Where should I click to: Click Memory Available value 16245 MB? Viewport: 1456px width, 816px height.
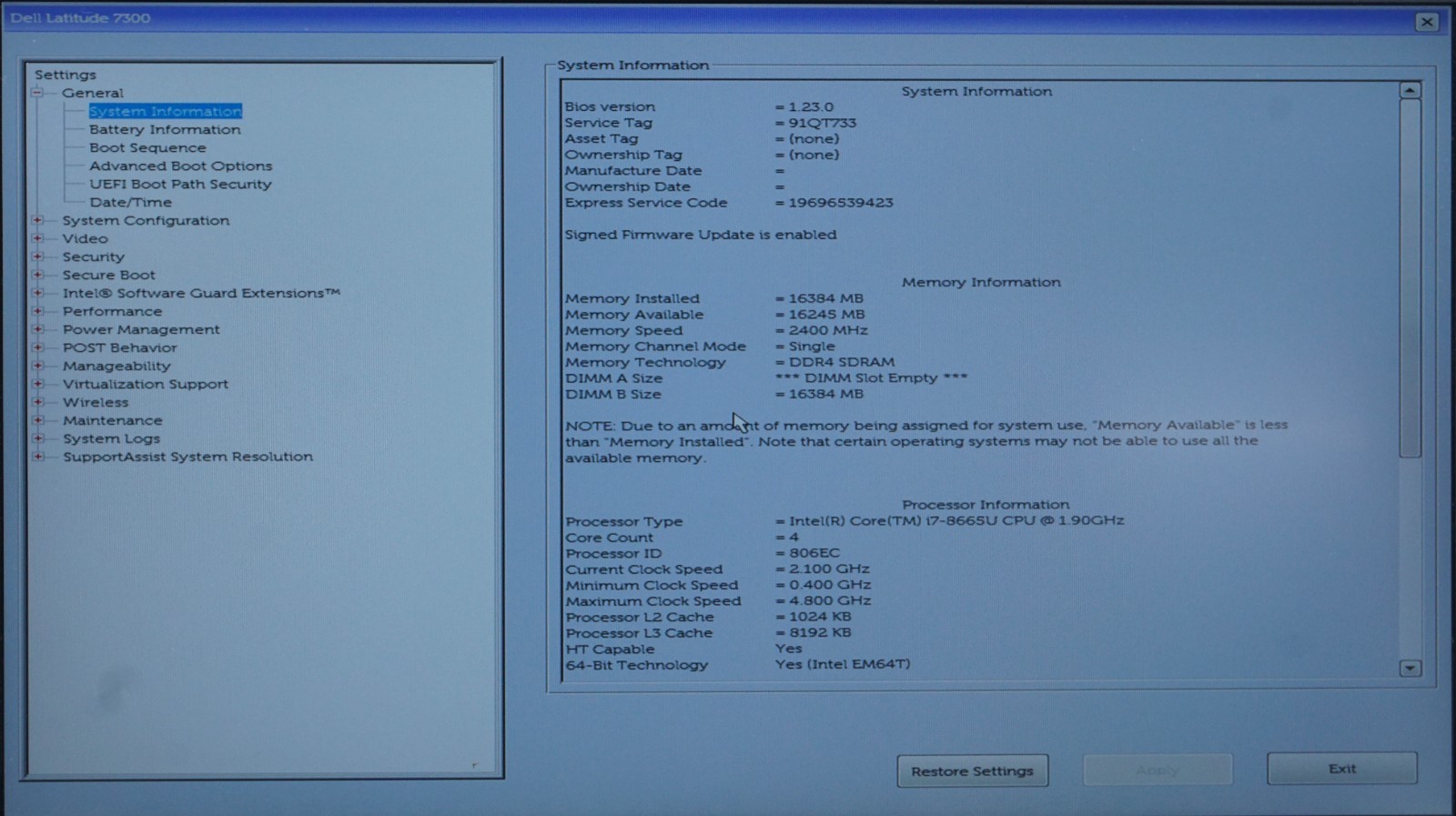click(826, 314)
